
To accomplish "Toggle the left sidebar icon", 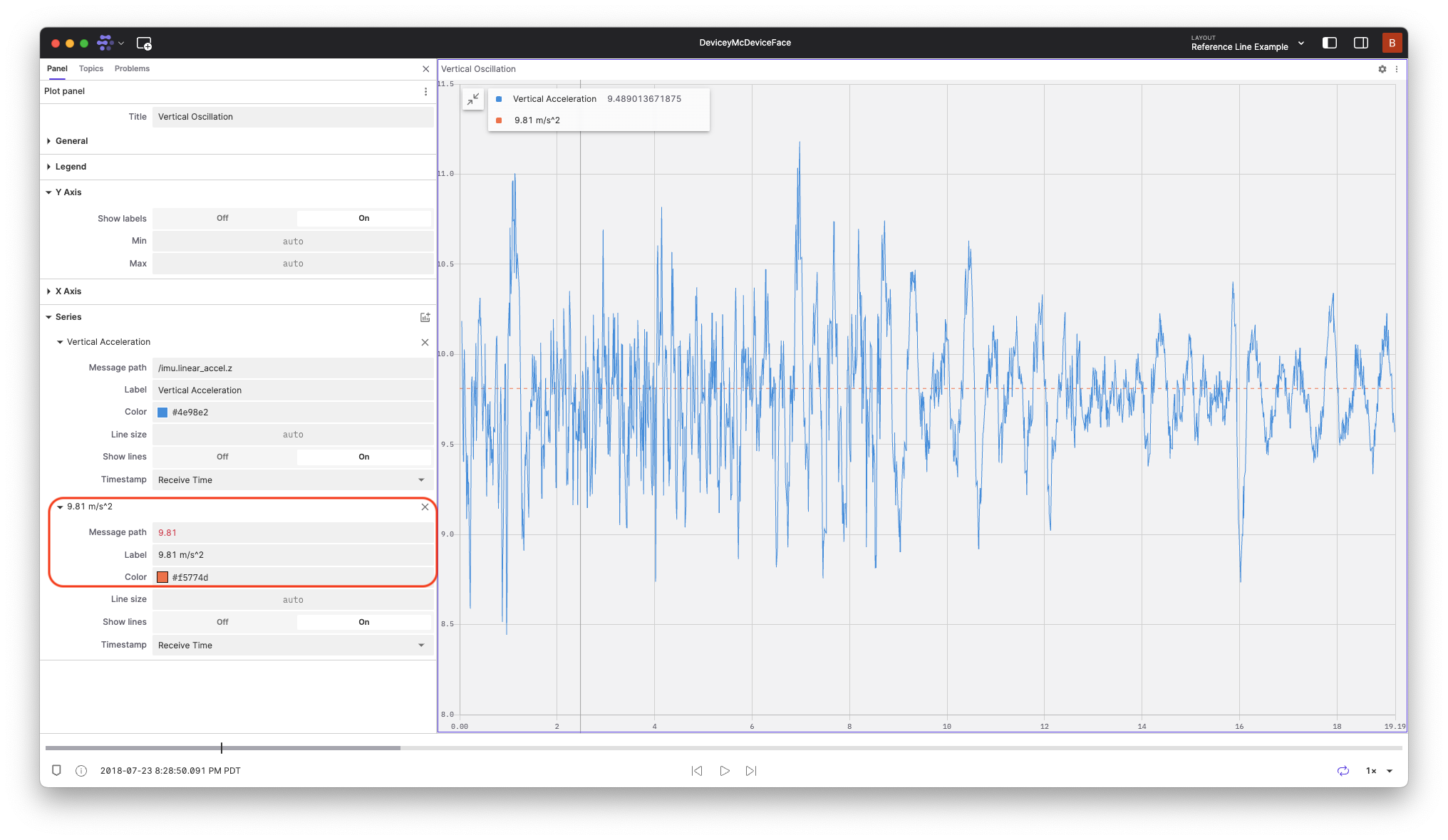I will pyautogui.click(x=1329, y=43).
